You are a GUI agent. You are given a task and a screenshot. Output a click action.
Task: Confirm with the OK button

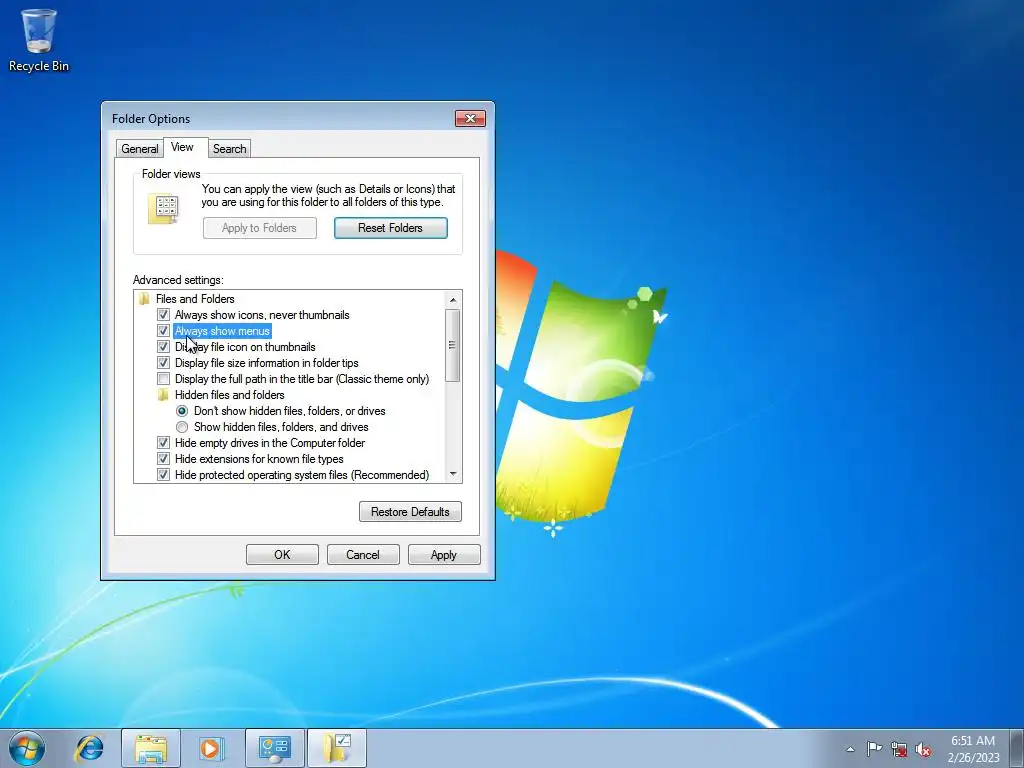click(282, 554)
